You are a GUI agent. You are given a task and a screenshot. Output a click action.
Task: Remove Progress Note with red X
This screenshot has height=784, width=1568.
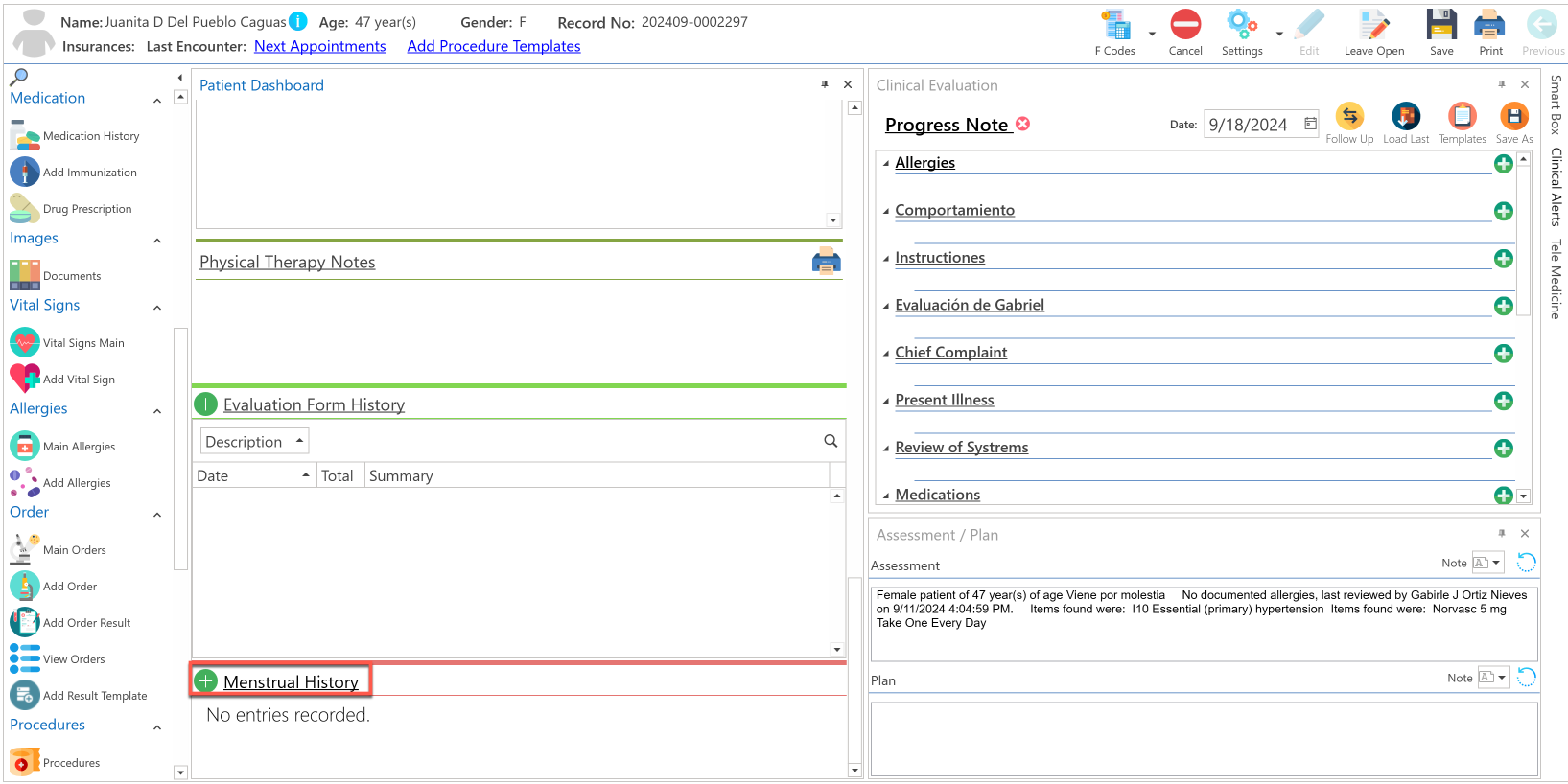click(x=1023, y=124)
